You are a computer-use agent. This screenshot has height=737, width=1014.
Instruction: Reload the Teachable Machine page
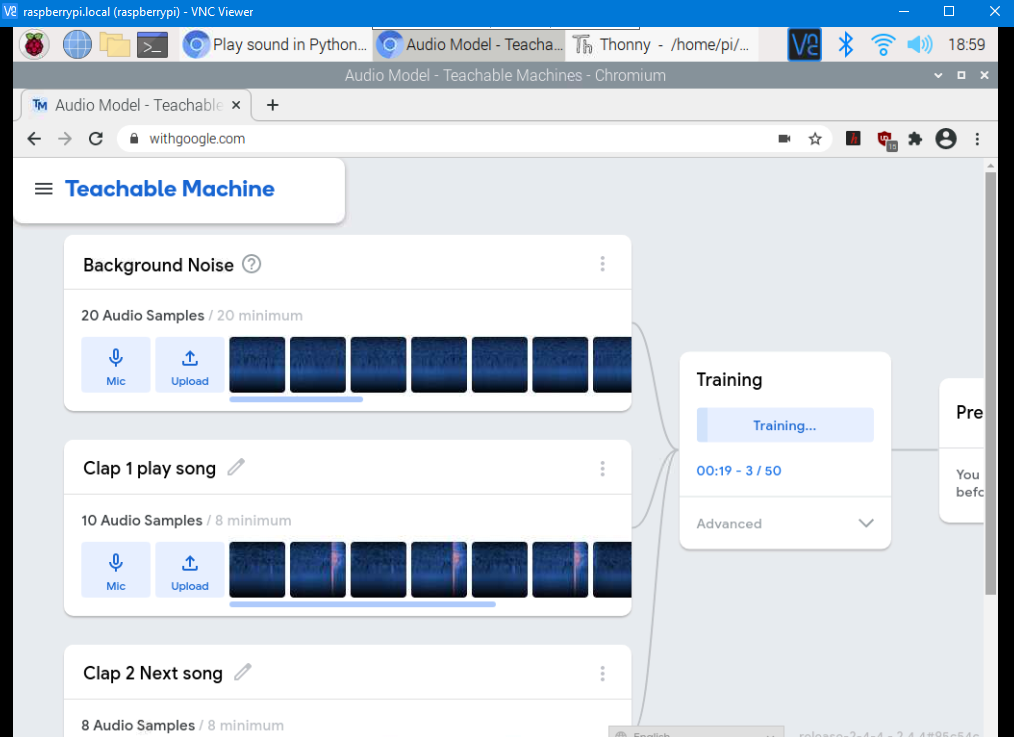point(96,138)
